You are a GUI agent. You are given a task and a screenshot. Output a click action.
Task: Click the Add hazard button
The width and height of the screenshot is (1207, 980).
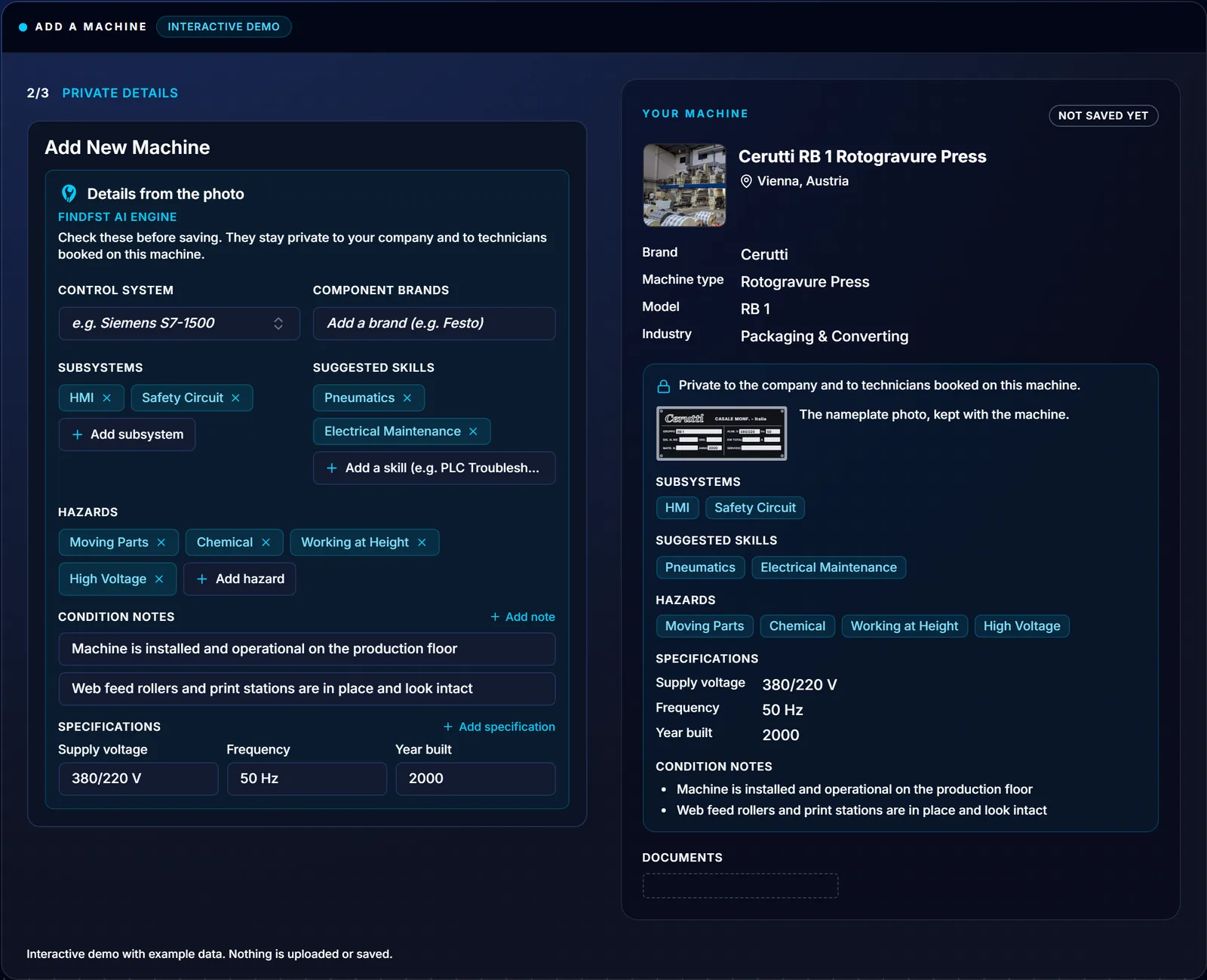point(240,579)
